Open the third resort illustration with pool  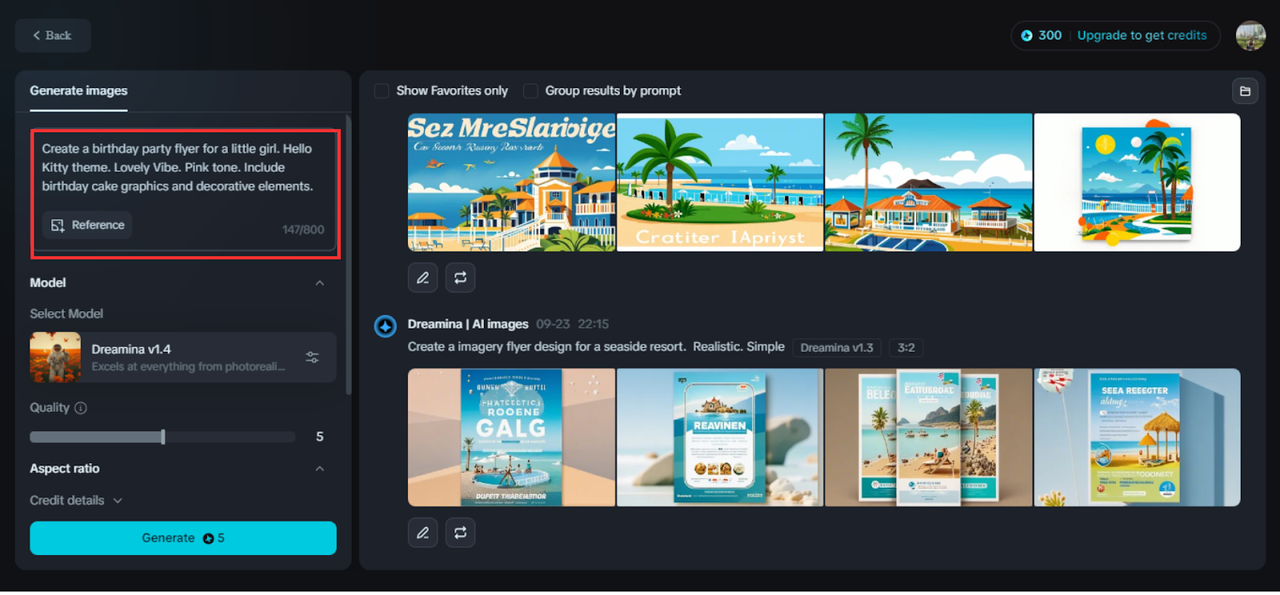pyautogui.click(x=929, y=182)
